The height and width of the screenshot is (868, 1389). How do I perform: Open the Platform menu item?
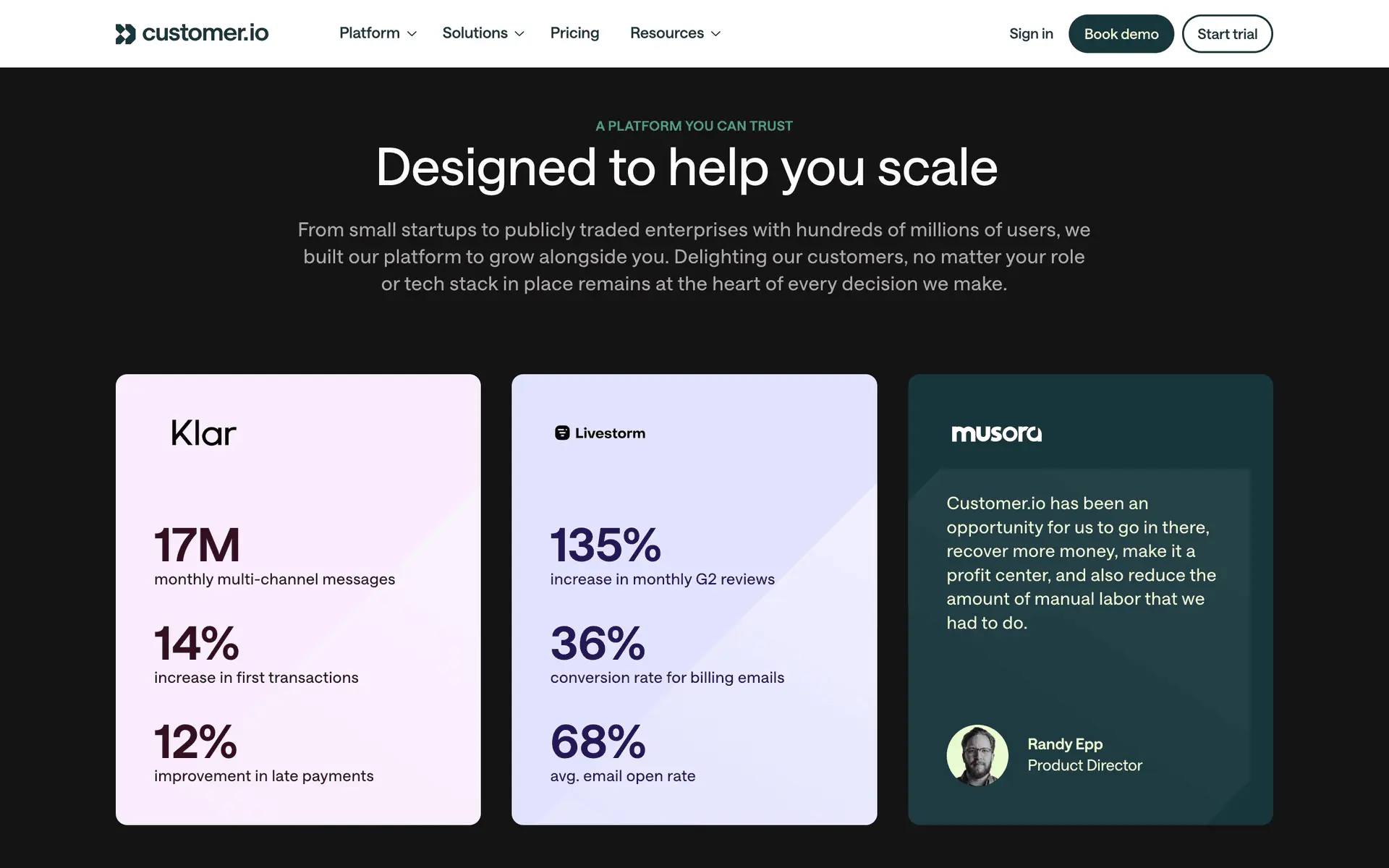[369, 33]
